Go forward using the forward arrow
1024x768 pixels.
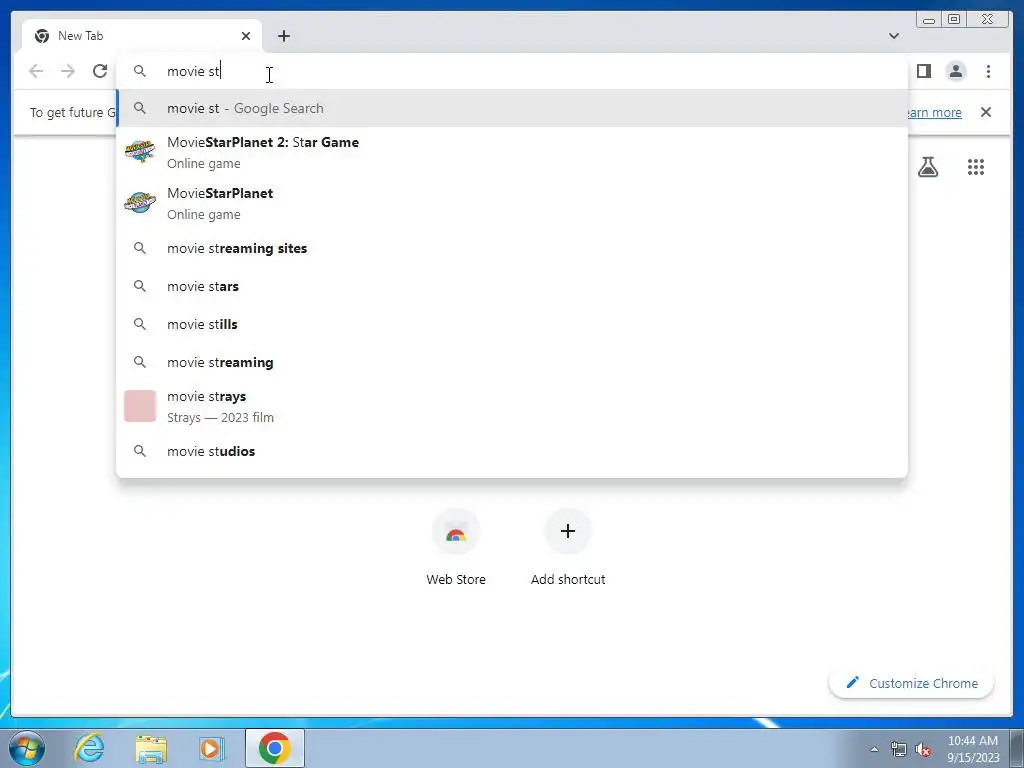(x=68, y=71)
